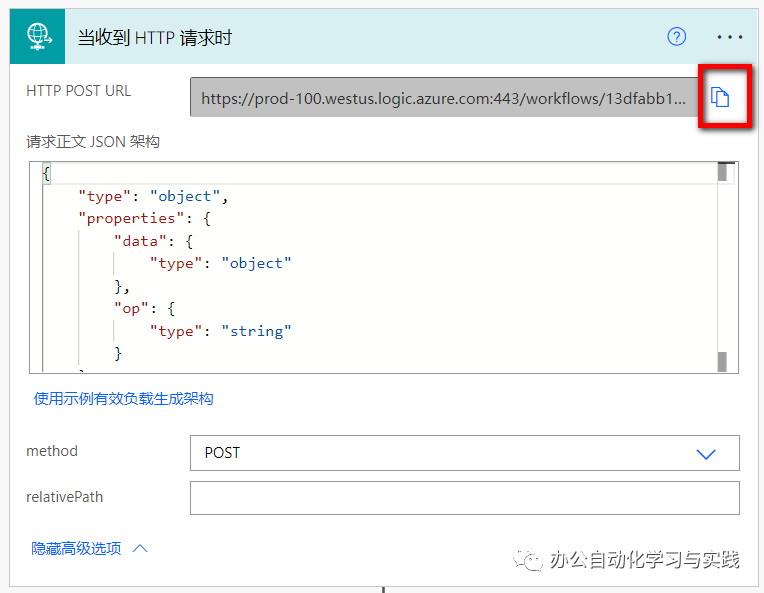Open the three-dot more options menu
The width and height of the screenshot is (764, 593).
pos(729,37)
